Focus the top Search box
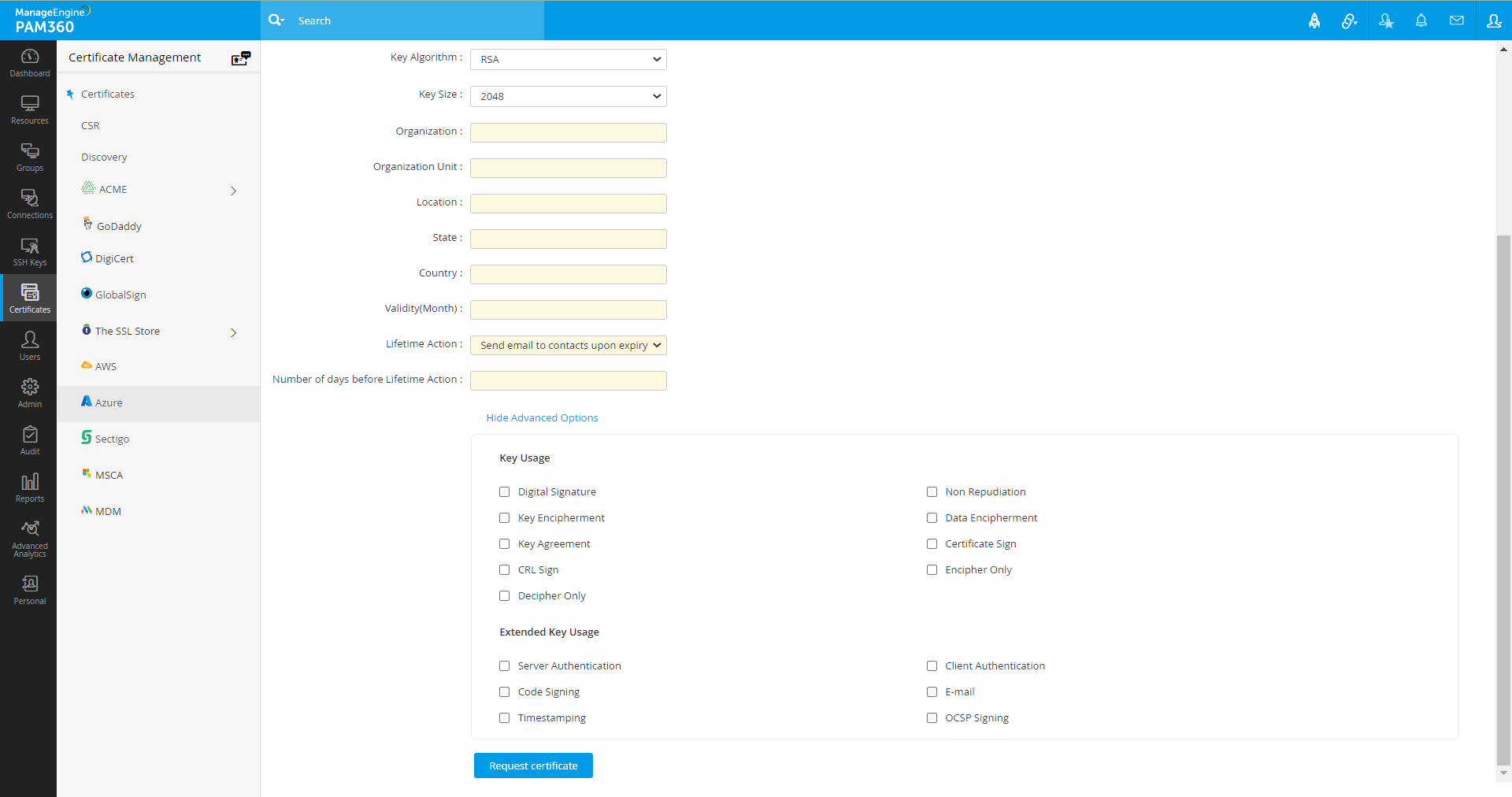This screenshot has height=797, width=1512. [x=402, y=20]
